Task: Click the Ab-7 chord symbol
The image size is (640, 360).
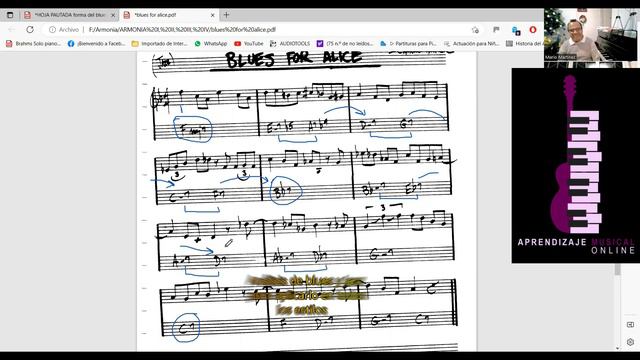Action: coord(284,257)
